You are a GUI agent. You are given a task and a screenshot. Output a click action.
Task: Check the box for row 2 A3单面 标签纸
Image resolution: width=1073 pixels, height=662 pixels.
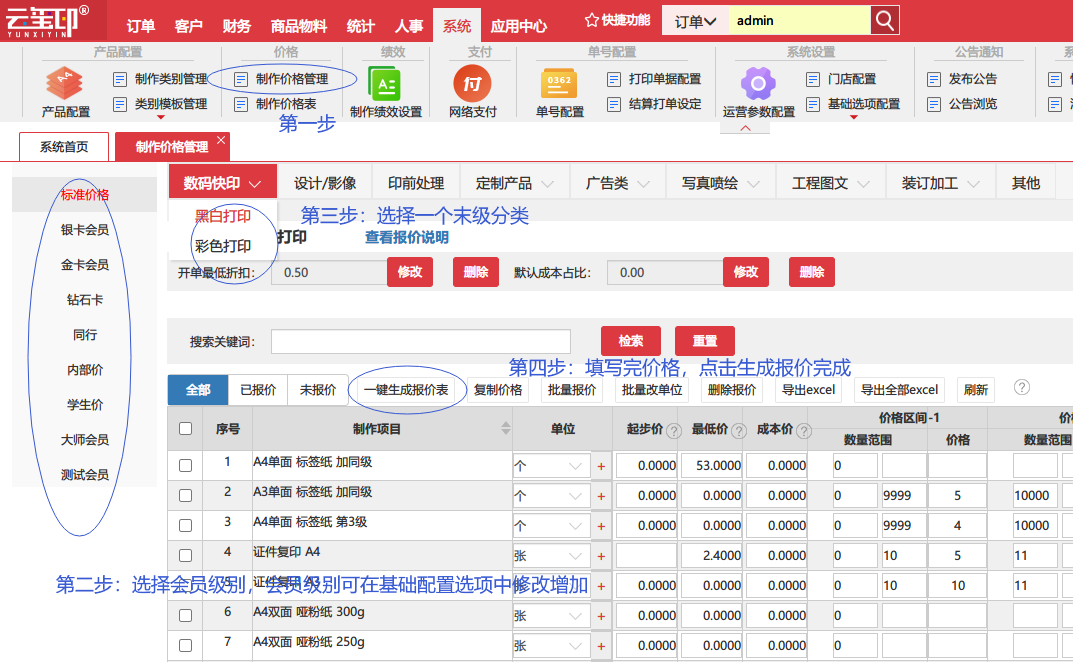185,496
